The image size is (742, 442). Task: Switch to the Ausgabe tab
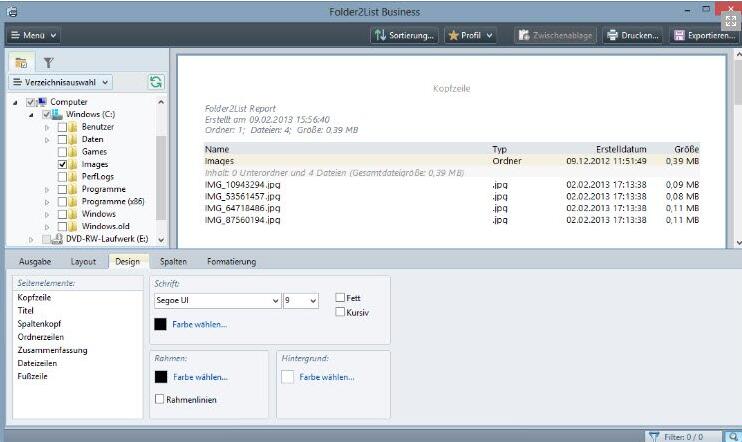tap(35, 262)
